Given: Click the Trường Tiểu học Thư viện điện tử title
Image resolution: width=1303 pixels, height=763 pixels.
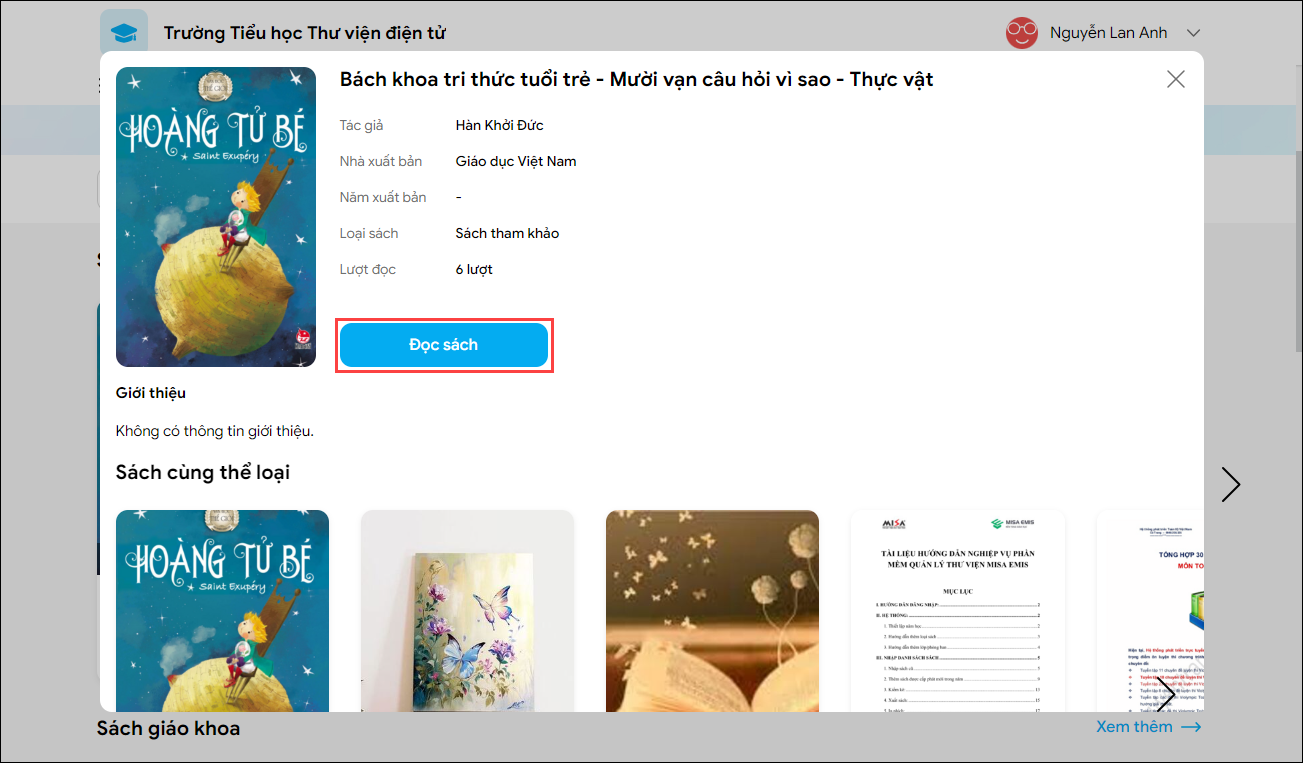Looking at the screenshot, I should pyautogui.click(x=305, y=33).
